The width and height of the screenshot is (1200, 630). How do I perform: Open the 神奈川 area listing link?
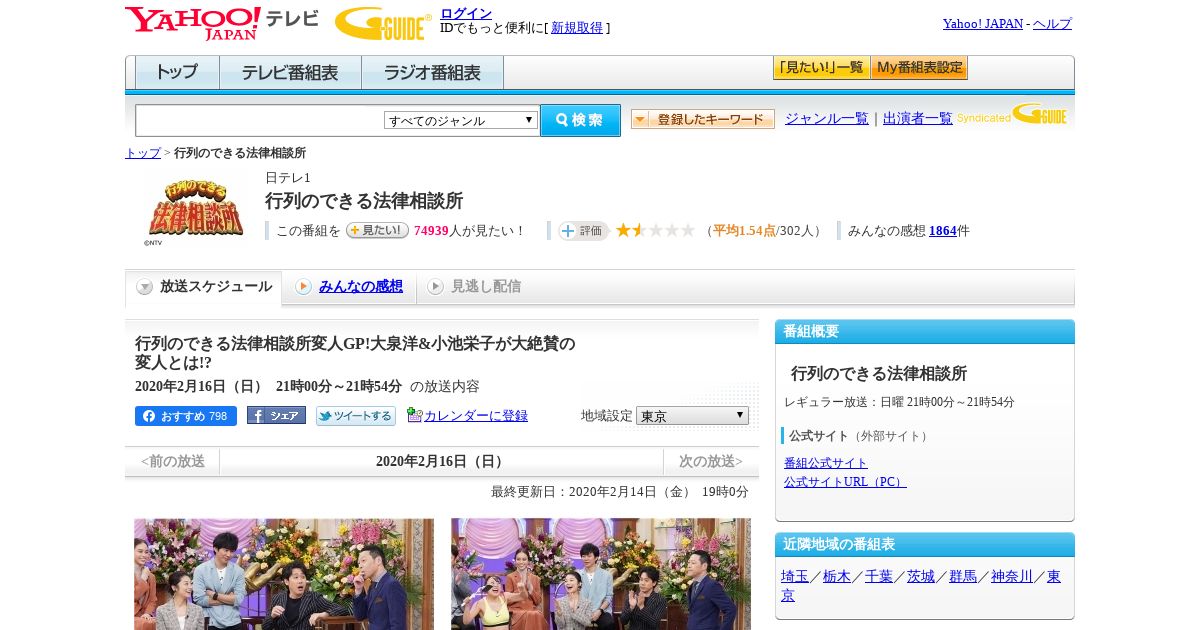point(1012,577)
